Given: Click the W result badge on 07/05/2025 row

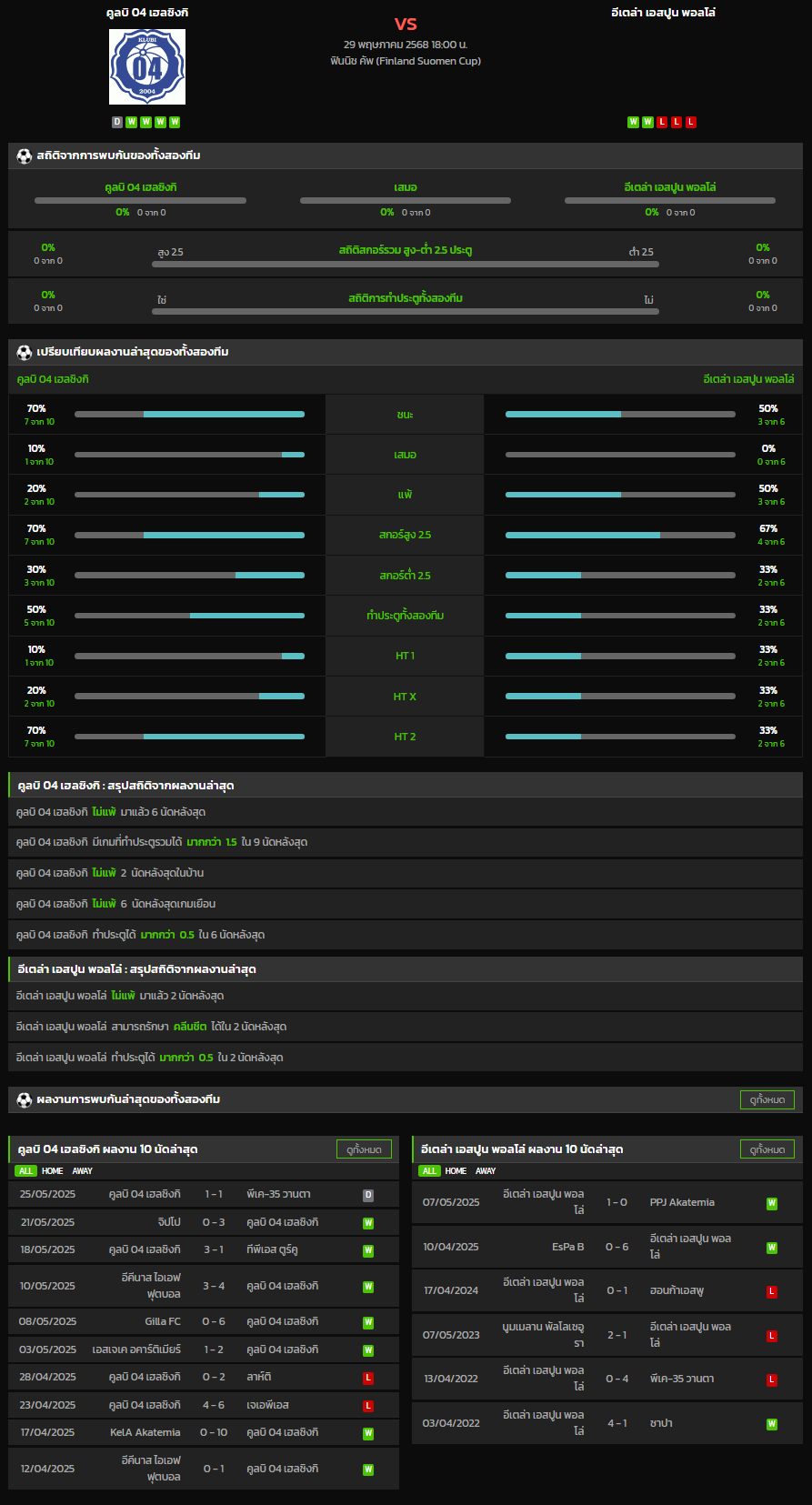Looking at the screenshot, I should tap(772, 1203).
